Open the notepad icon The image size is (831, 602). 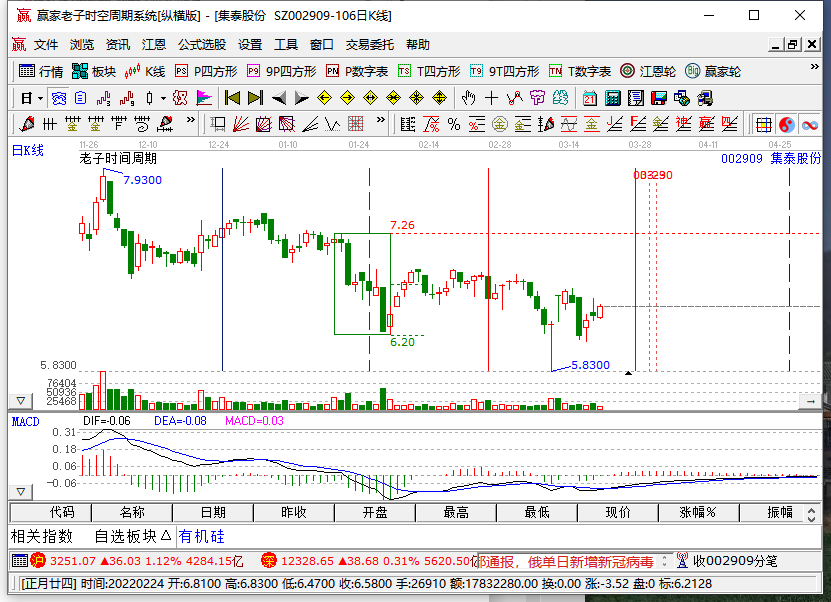[635, 98]
